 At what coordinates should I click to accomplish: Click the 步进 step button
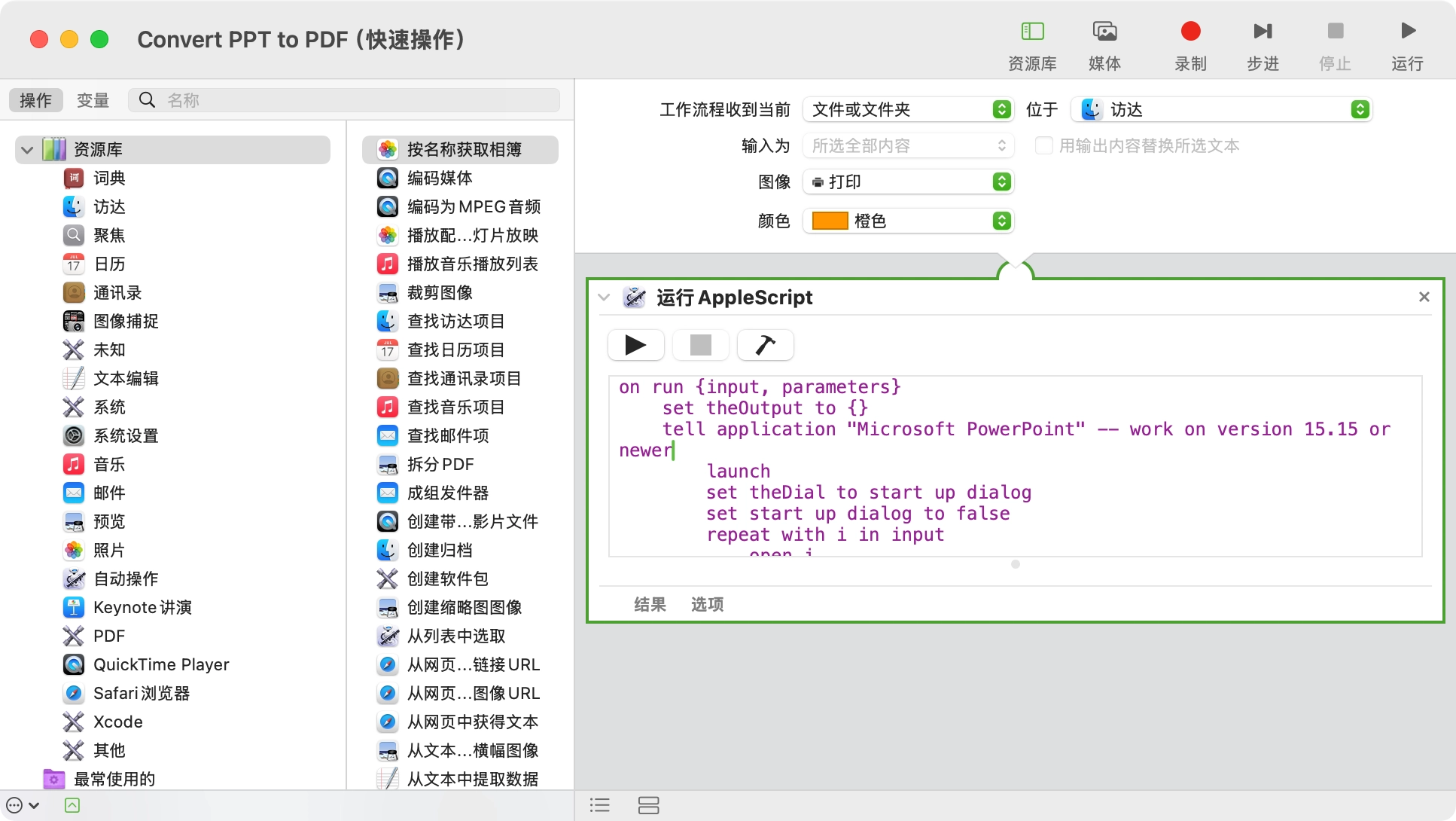(x=1263, y=45)
